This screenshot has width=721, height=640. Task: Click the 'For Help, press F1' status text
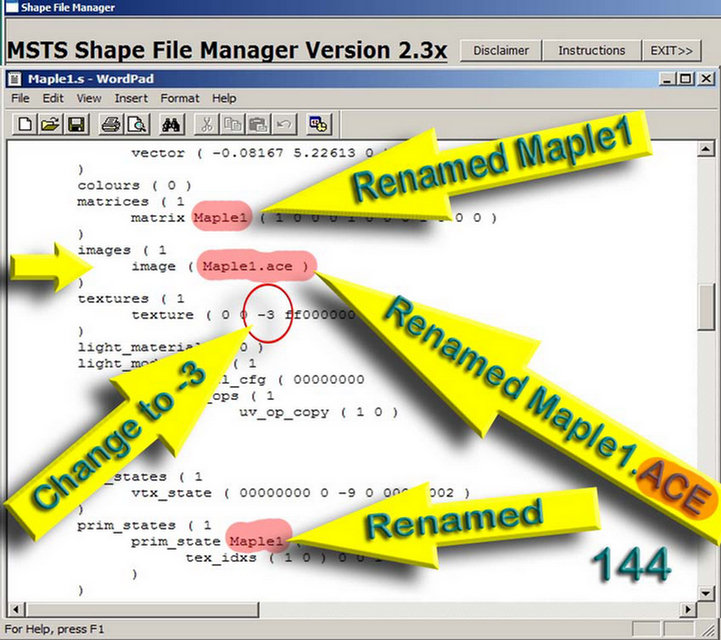(54, 629)
